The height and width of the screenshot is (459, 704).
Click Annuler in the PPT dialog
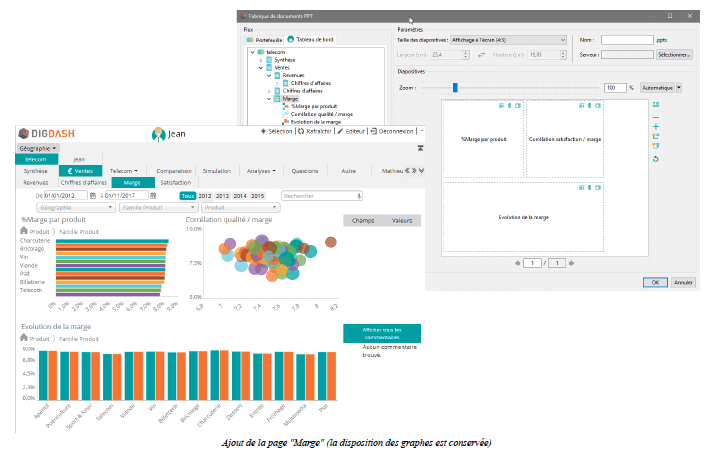683,282
